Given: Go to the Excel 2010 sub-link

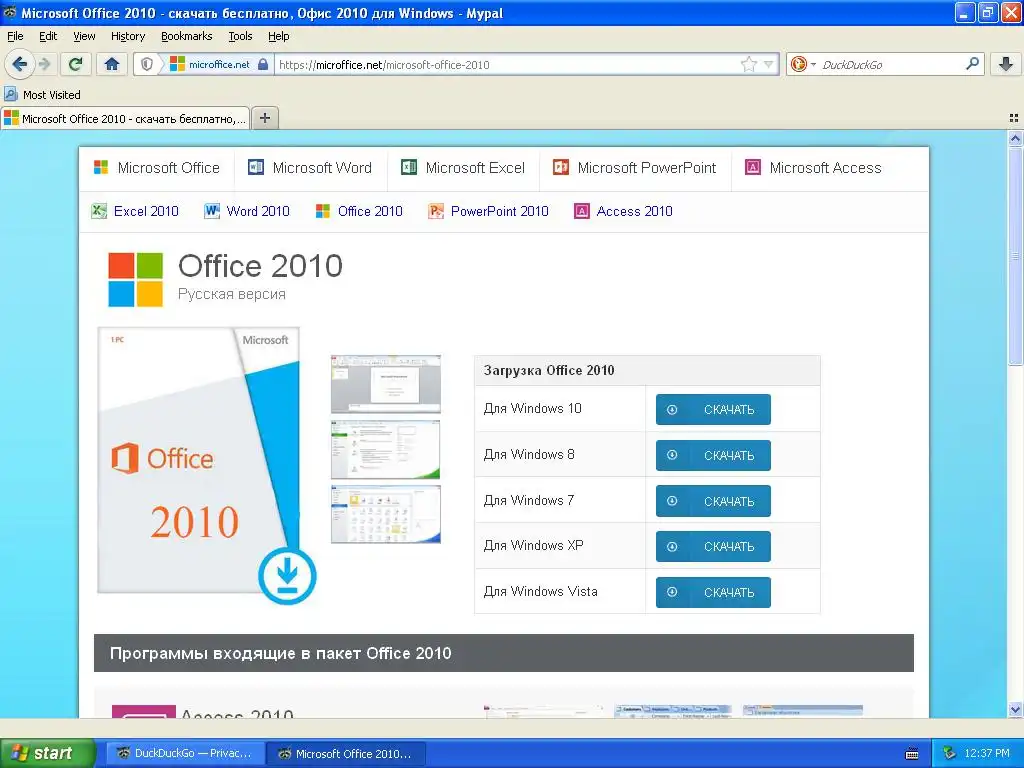Looking at the screenshot, I should click(x=135, y=211).
